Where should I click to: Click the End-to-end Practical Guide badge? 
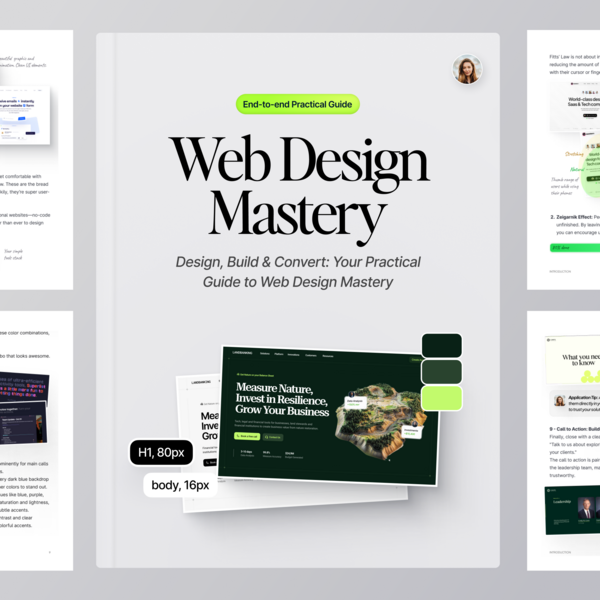tap(298, 104)
